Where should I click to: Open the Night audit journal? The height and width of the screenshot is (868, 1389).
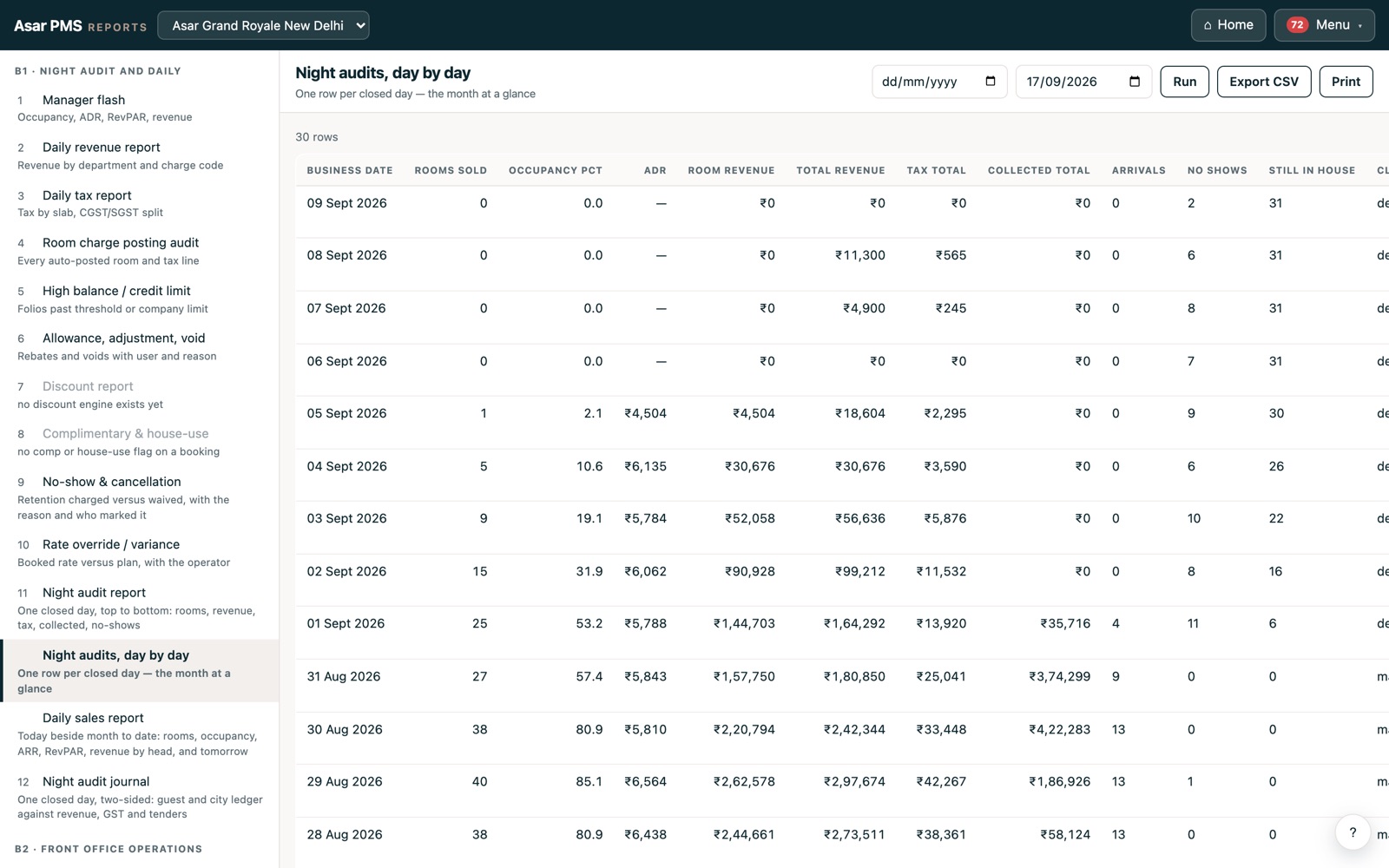pyautogui.click(x=139, y=797)
